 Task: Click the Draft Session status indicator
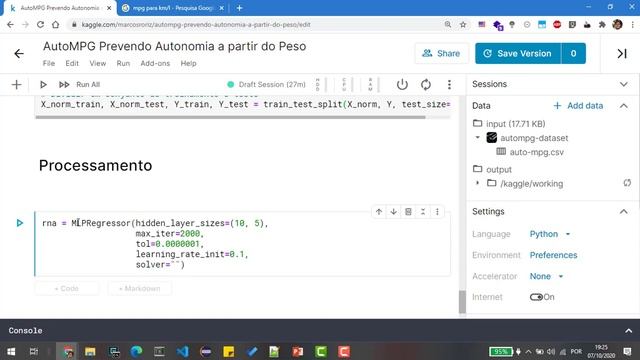(266, 84)
